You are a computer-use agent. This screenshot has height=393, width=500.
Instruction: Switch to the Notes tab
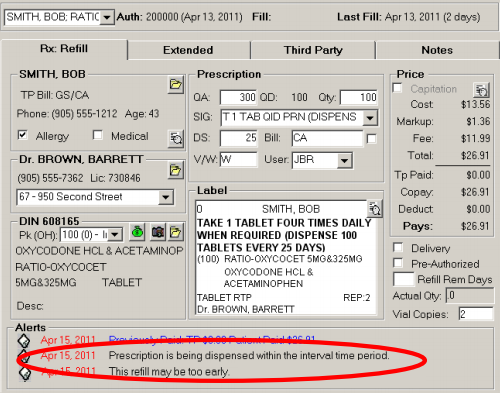pos(437,50)
